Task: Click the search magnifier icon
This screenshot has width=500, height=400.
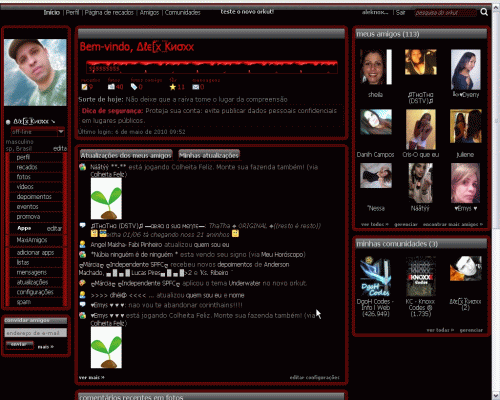Action: [484, 12]
